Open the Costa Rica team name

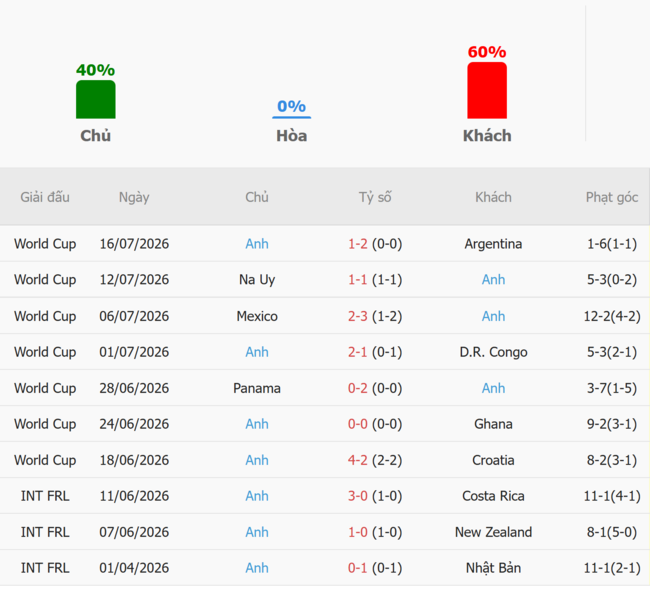click(x=493, y=496)
